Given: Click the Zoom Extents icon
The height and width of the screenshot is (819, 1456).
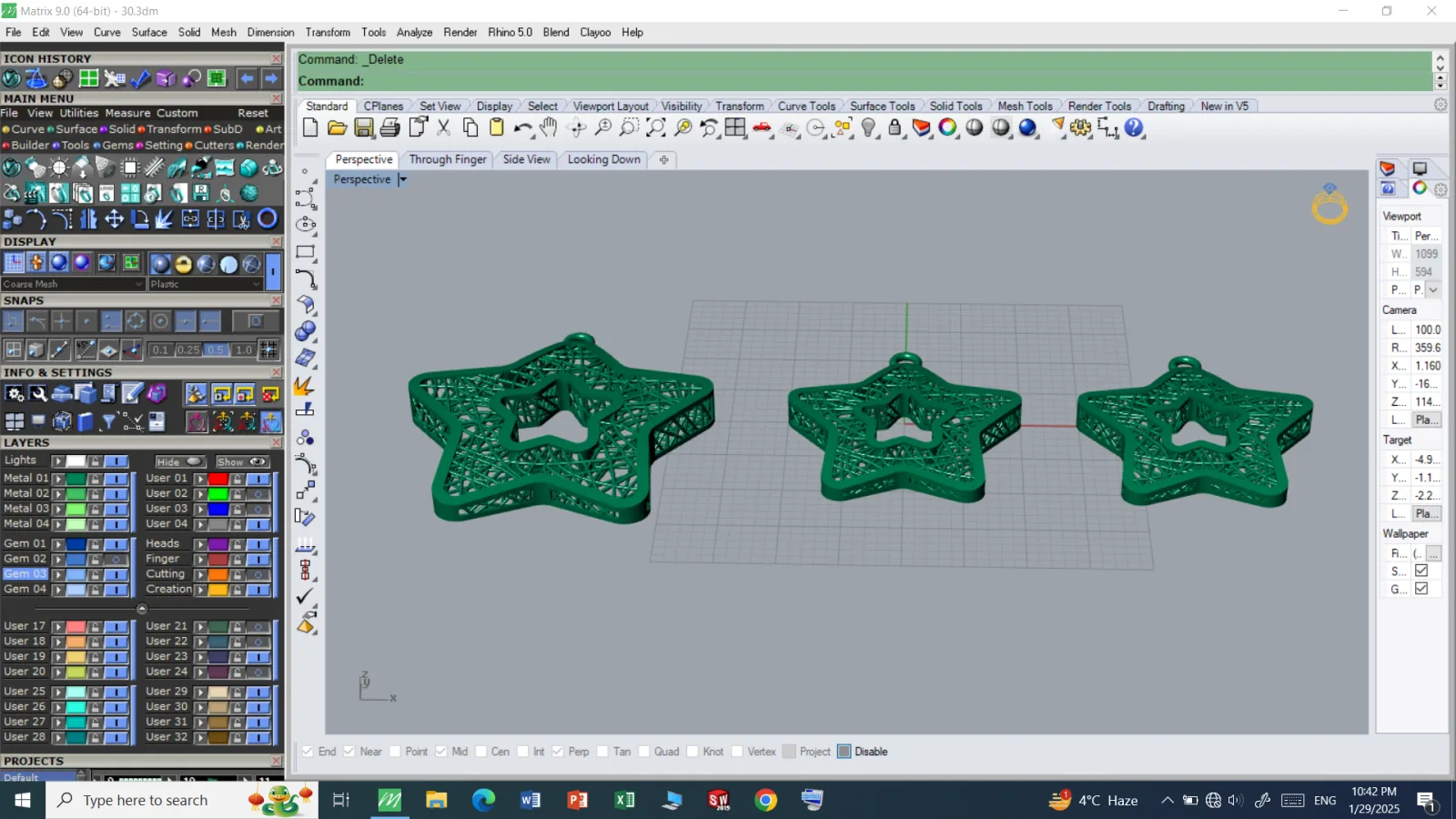Looking at the screenshot, I should pos(656,128).
